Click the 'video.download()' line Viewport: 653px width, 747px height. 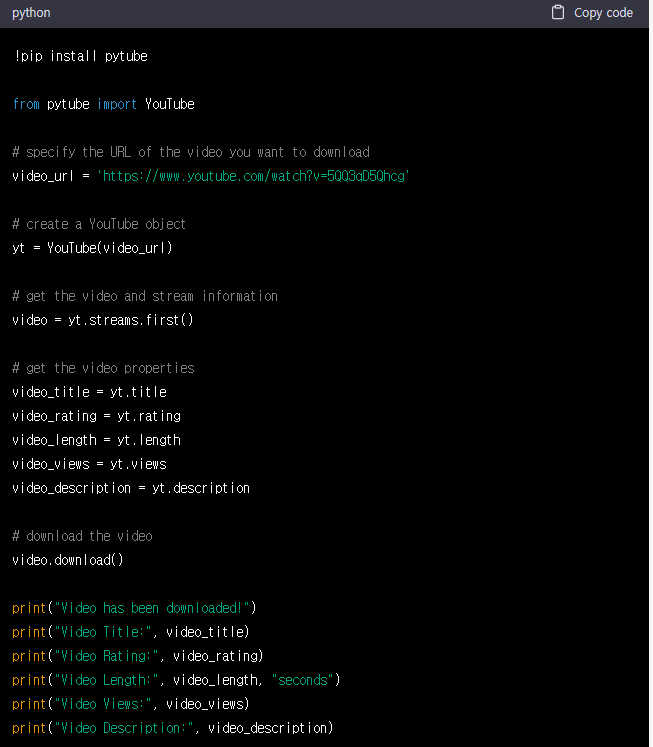[68, 560]
